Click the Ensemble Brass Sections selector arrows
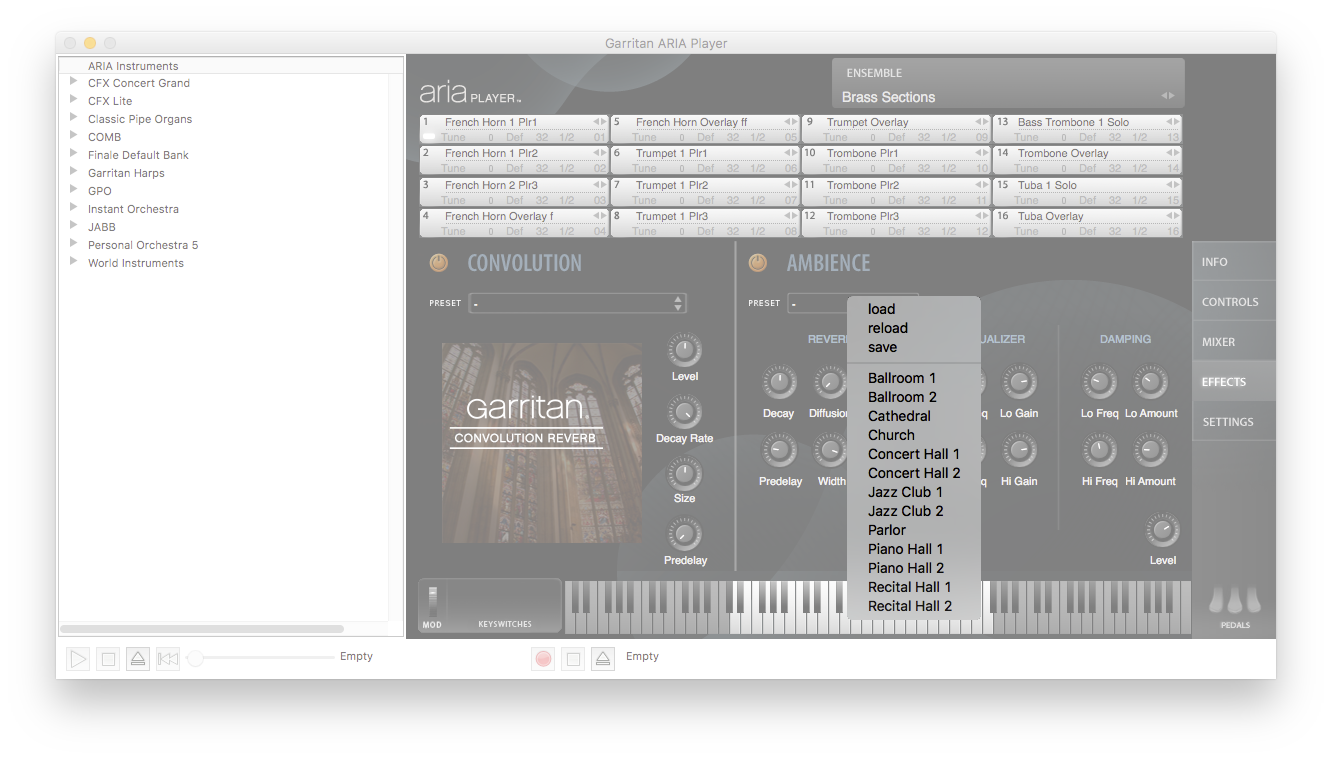The height and width of the screenshot is (759, 1332). click(x=1167, y=96)
